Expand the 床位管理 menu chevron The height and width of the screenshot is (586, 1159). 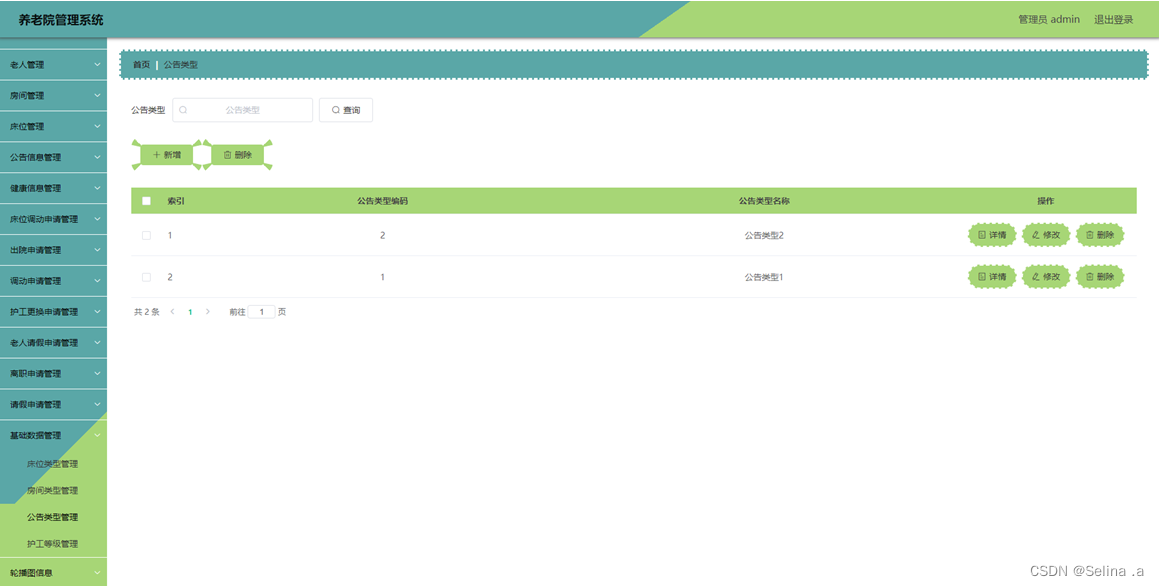click(x=97, y=126)
